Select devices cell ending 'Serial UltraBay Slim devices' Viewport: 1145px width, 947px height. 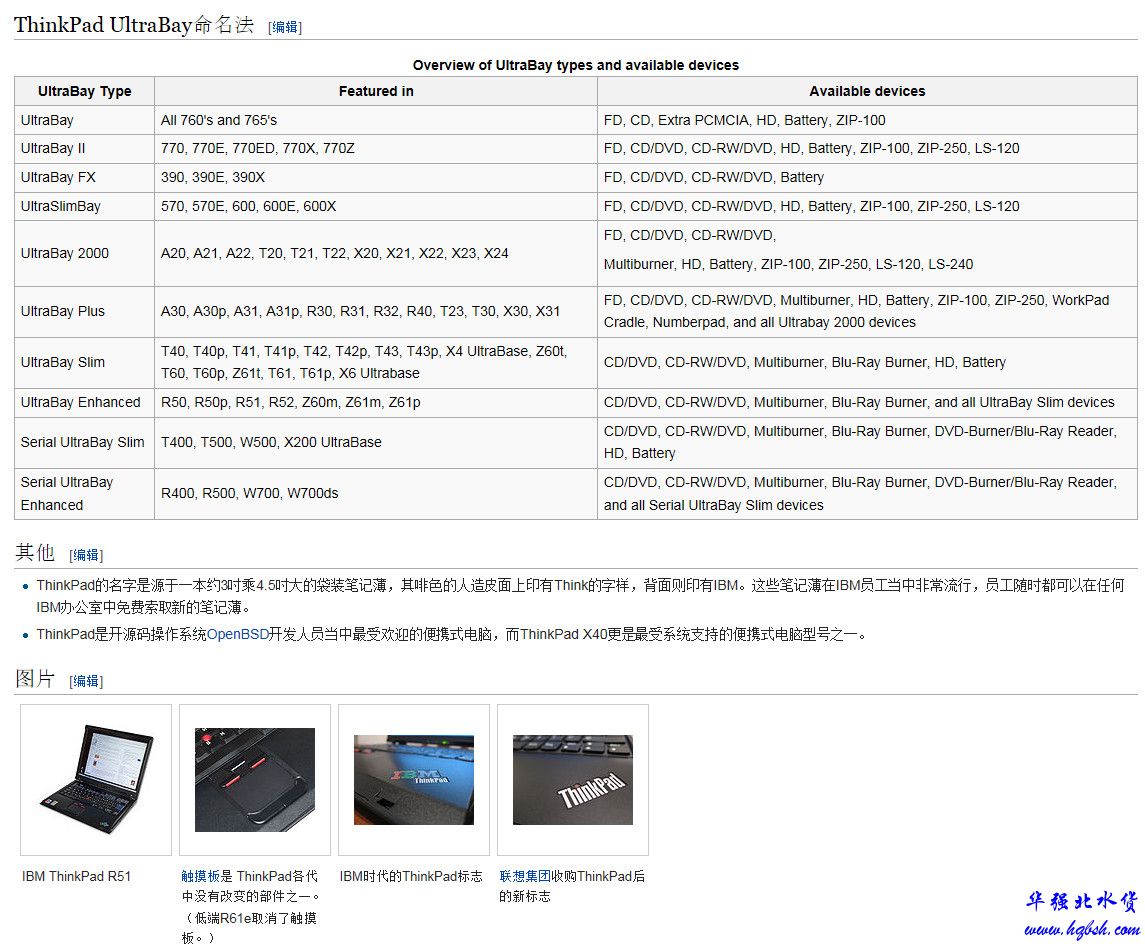click(x=867, y=494)
